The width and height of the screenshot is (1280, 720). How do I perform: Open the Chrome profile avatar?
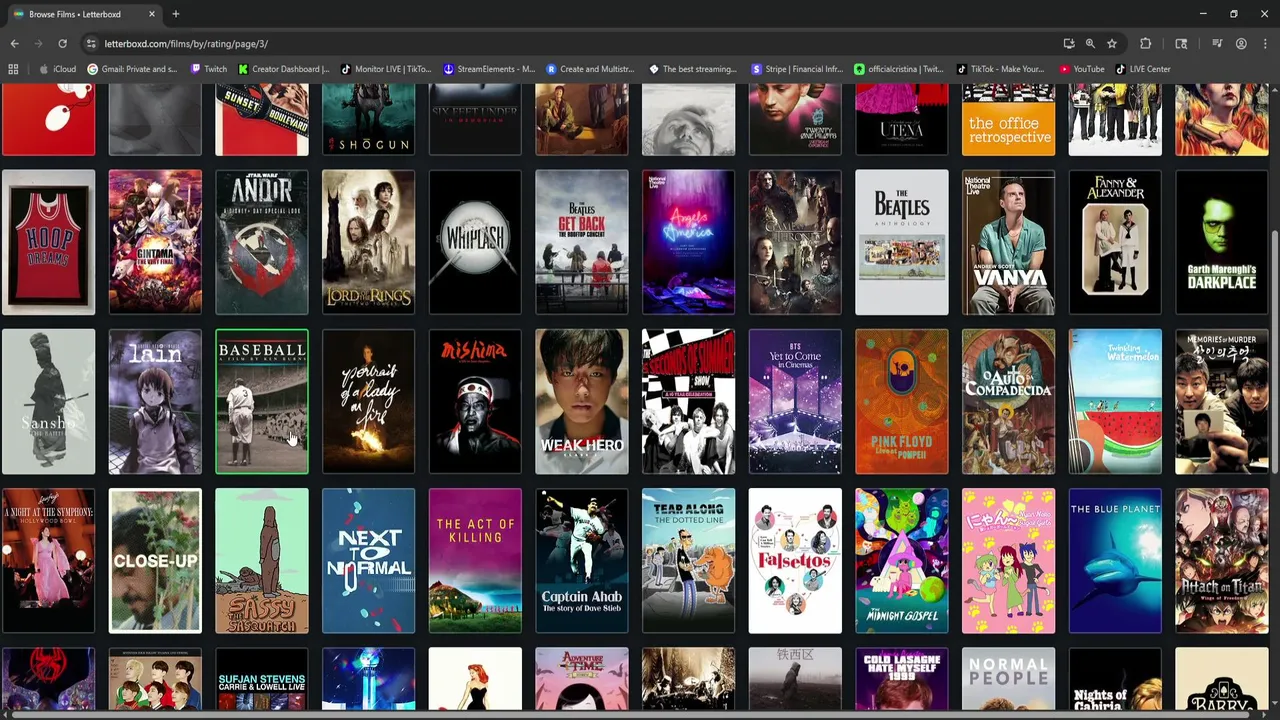point(1241,44)
